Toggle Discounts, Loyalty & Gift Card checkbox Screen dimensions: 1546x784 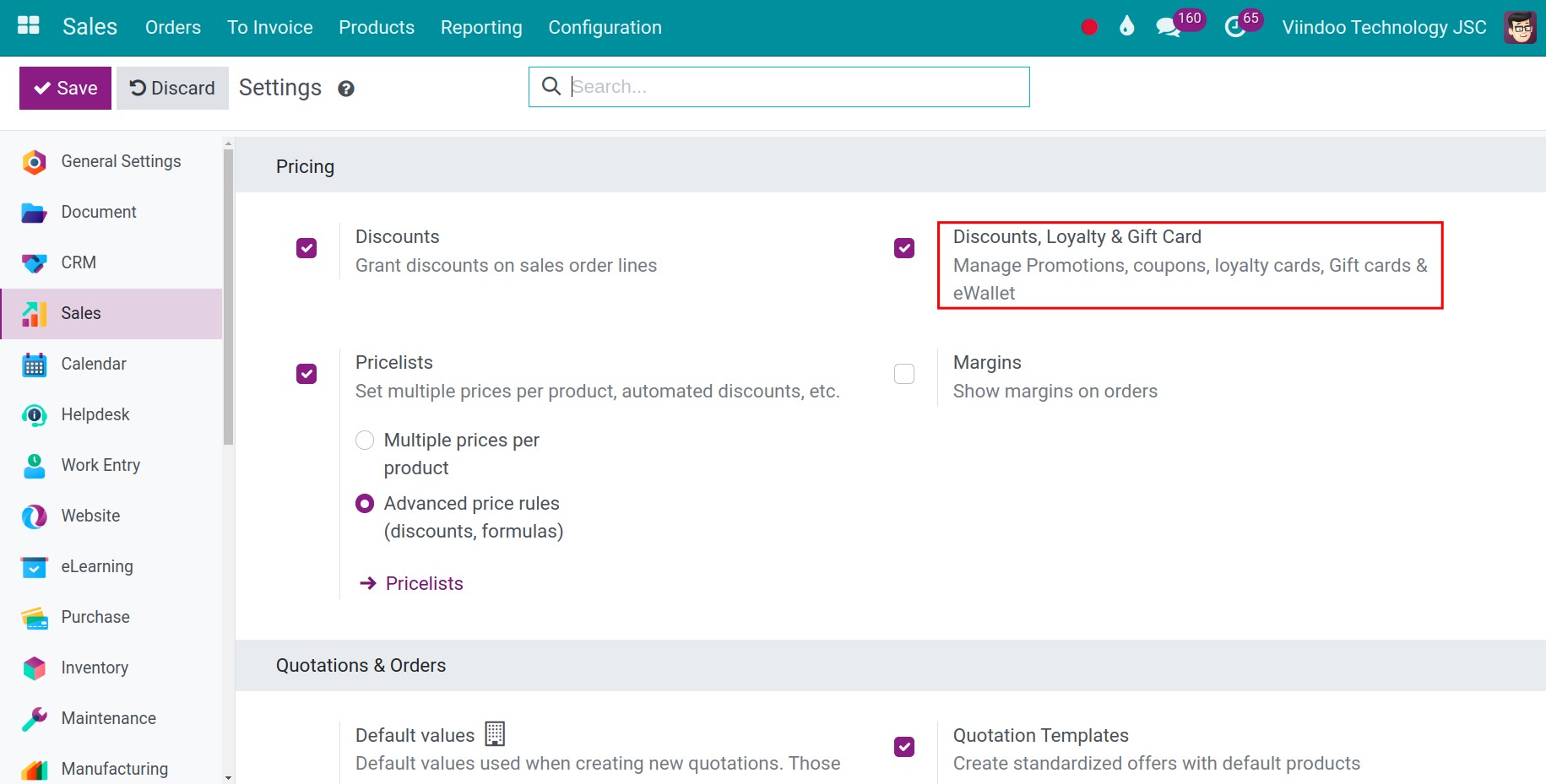tap(904, 248)
